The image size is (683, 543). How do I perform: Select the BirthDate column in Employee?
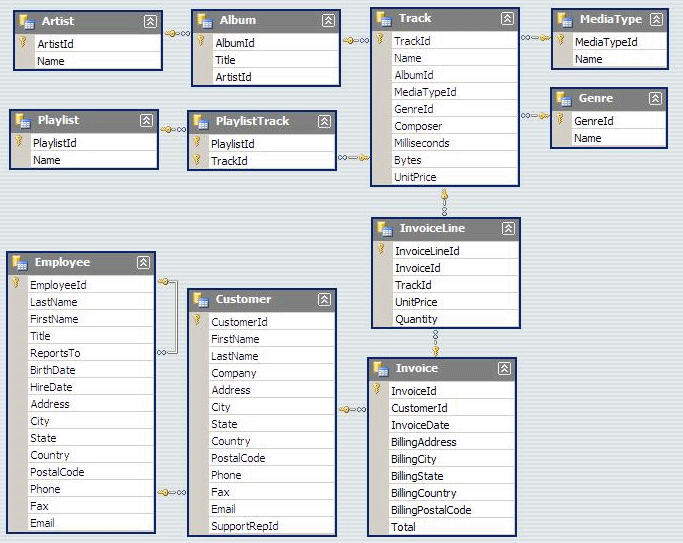tap(91, 370)
